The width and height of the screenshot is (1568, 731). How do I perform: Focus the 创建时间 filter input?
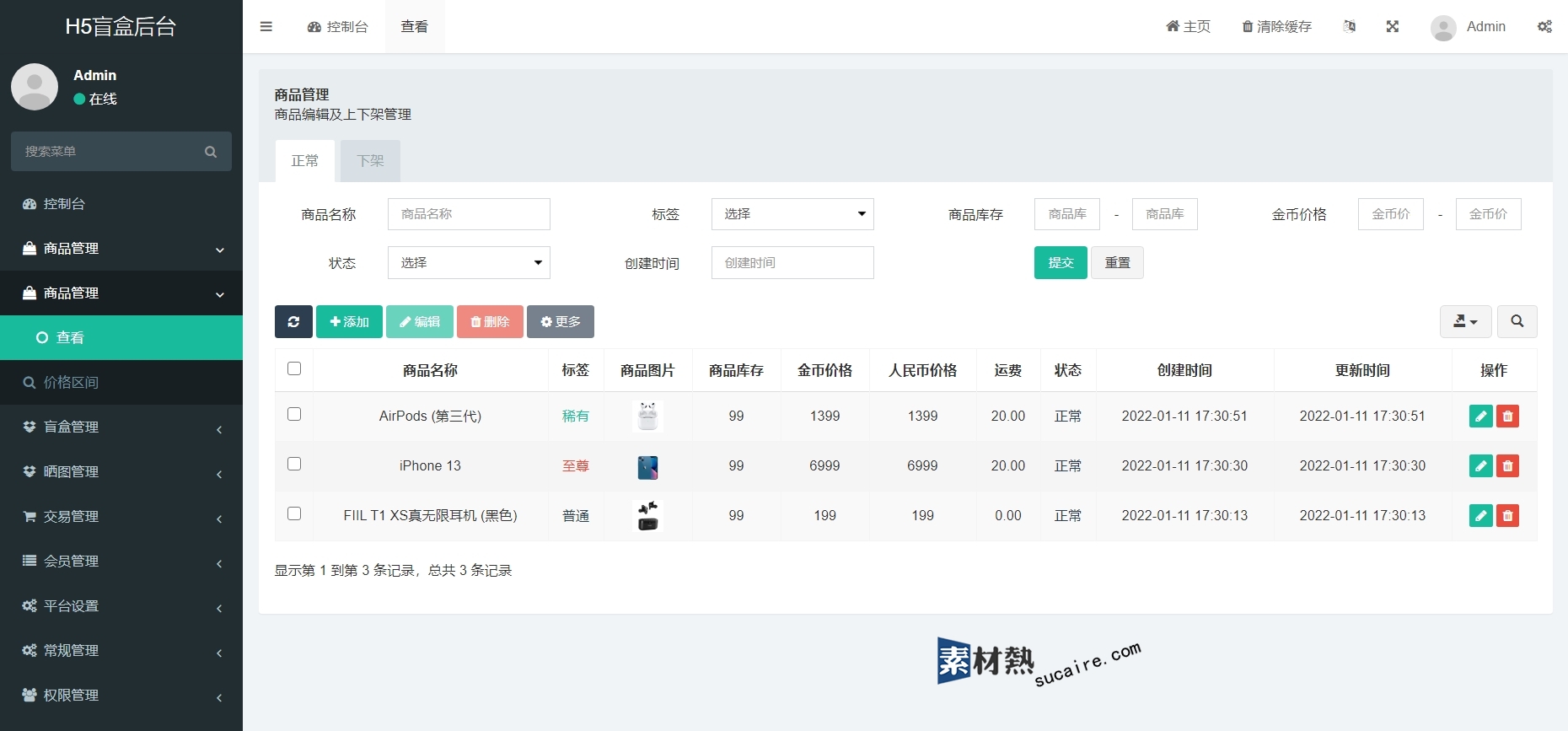pyautogui.click(x=792, y=263)
